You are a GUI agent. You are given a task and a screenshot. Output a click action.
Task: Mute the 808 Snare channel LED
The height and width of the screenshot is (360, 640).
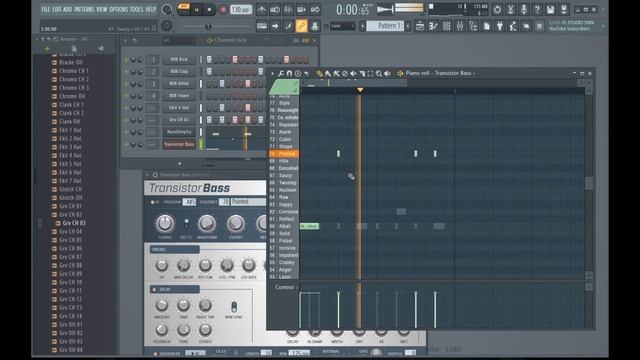tap(126, 96)
